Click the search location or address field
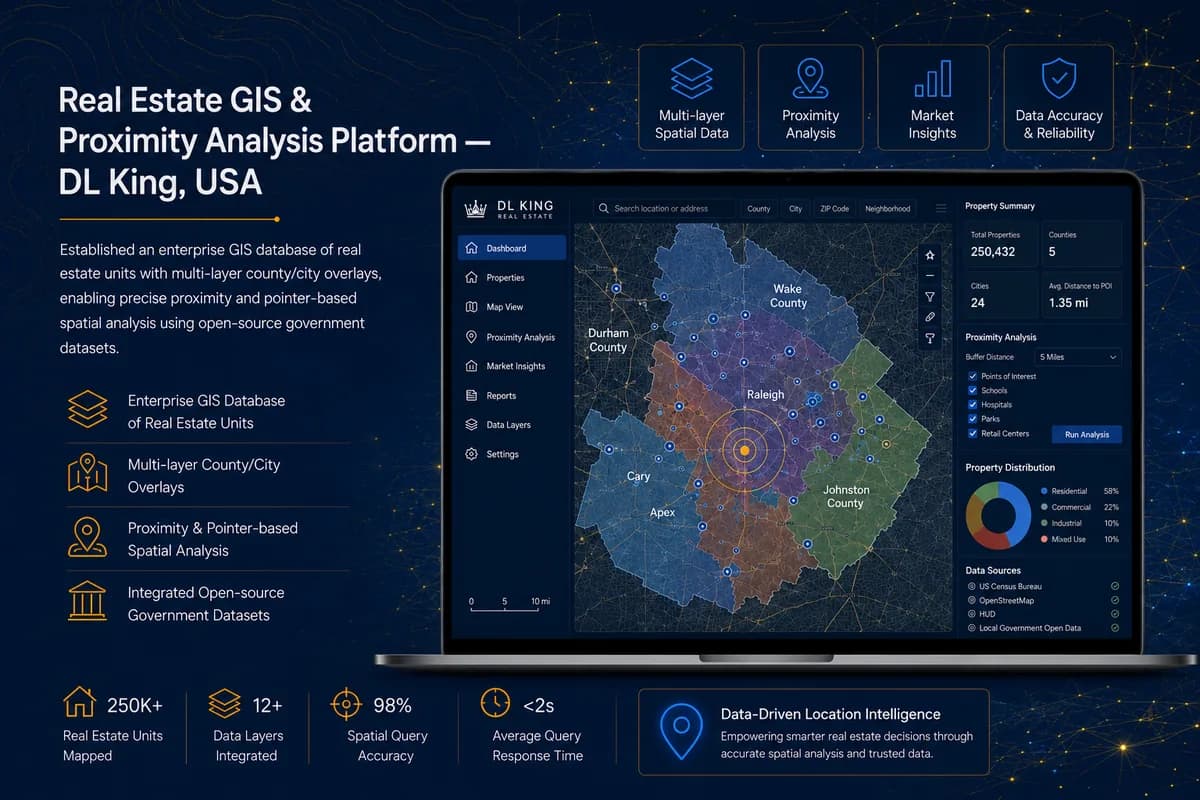Screen dimensions: 1200x800 click(x=664, y=209)
